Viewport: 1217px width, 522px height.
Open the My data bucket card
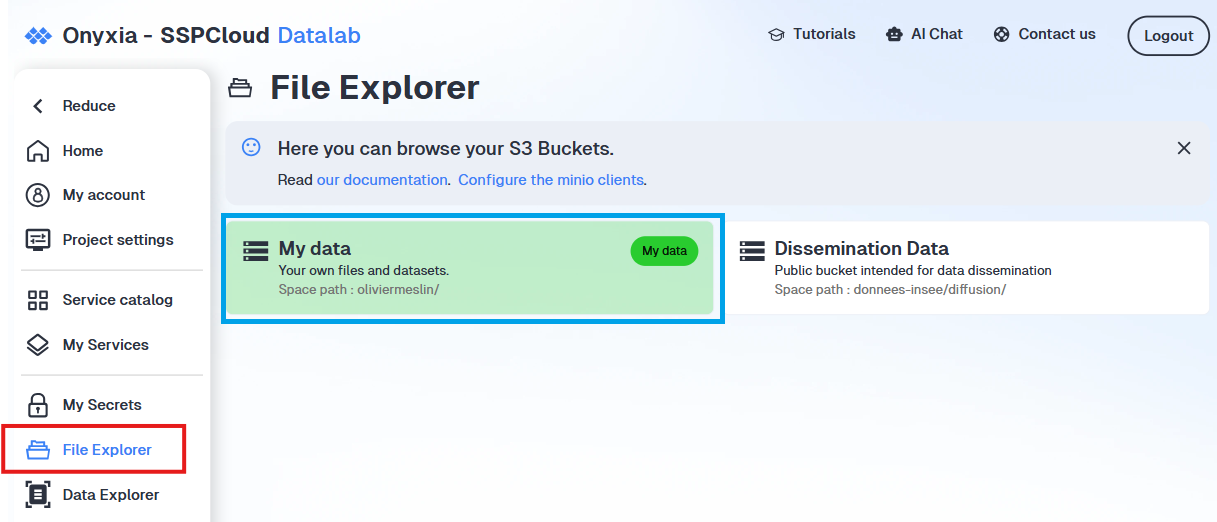(x=470, y=268)
